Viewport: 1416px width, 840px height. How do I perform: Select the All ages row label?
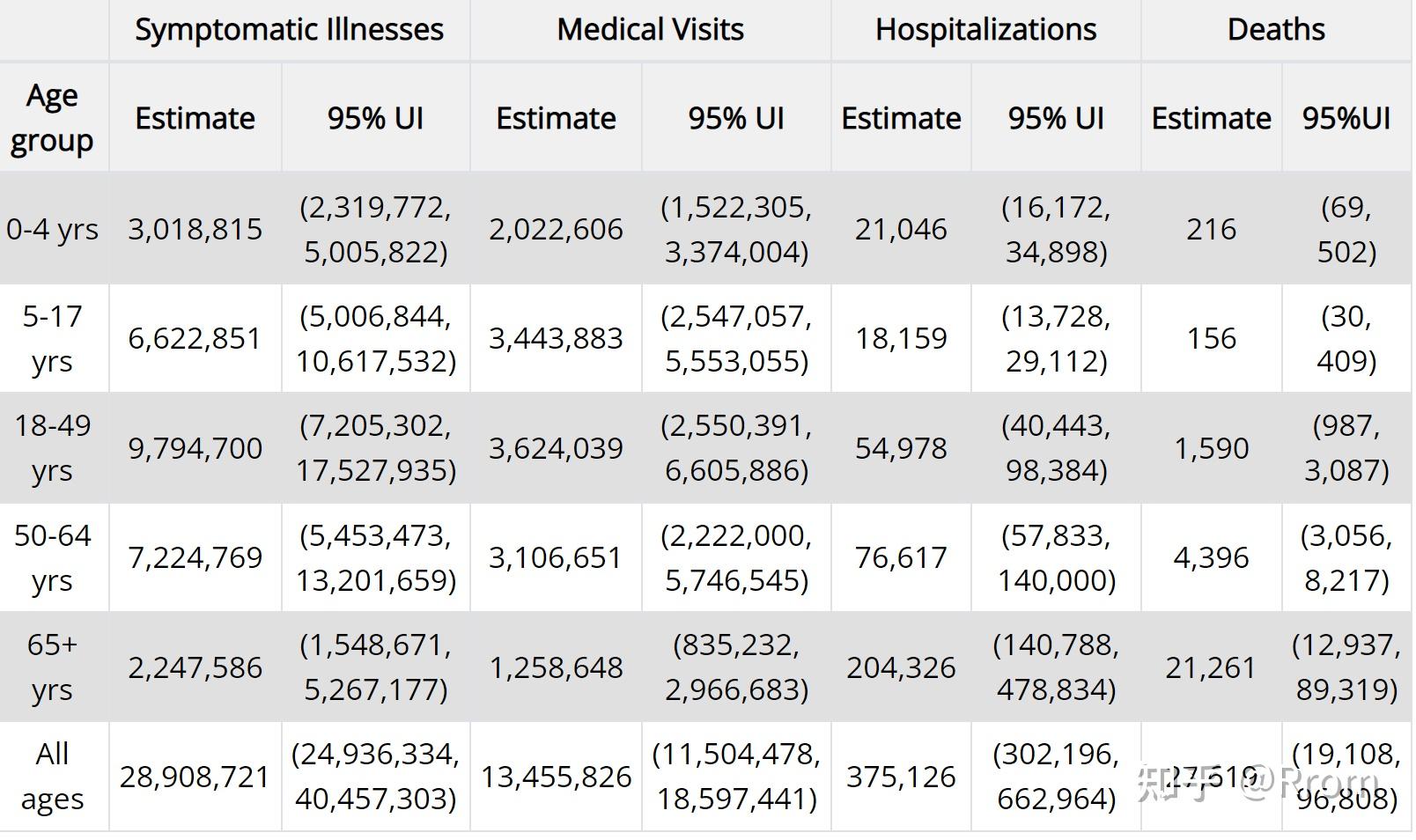[x=53, y=777]
